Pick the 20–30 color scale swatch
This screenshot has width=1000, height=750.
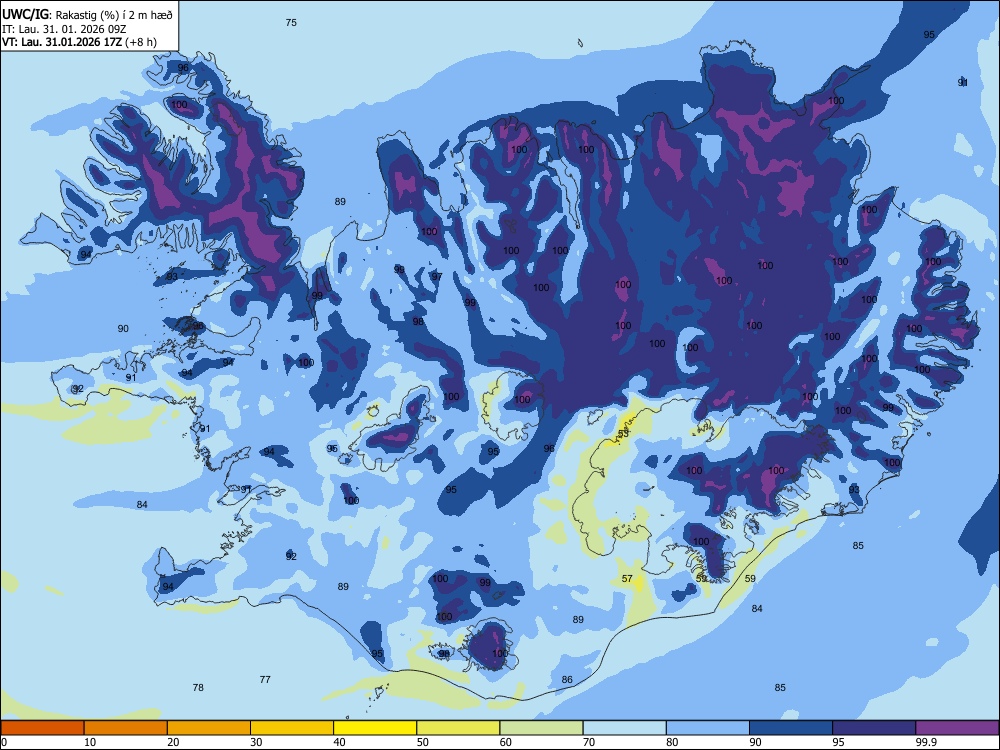pyautogui.click(x=209, y=728)
